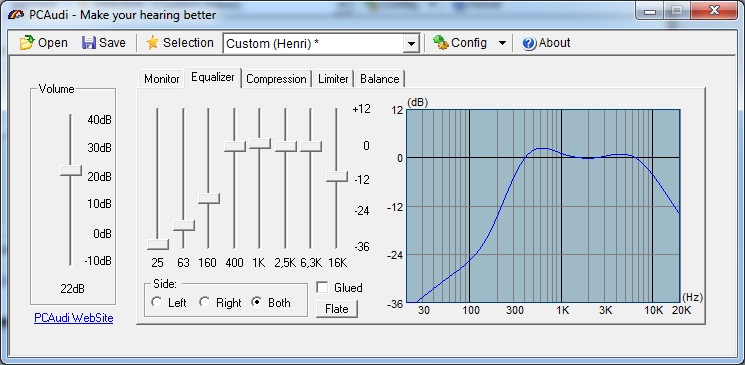Click the Save floppy disk icon
The image size is (745, 365).
pos(89,43)
